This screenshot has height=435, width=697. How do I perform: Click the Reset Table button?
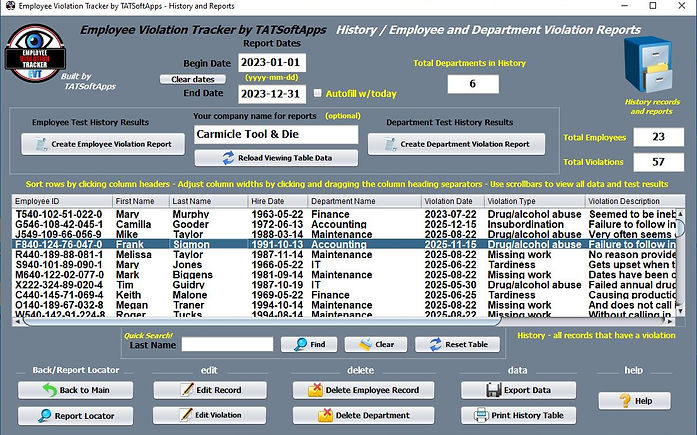click(x=457, y=344)
